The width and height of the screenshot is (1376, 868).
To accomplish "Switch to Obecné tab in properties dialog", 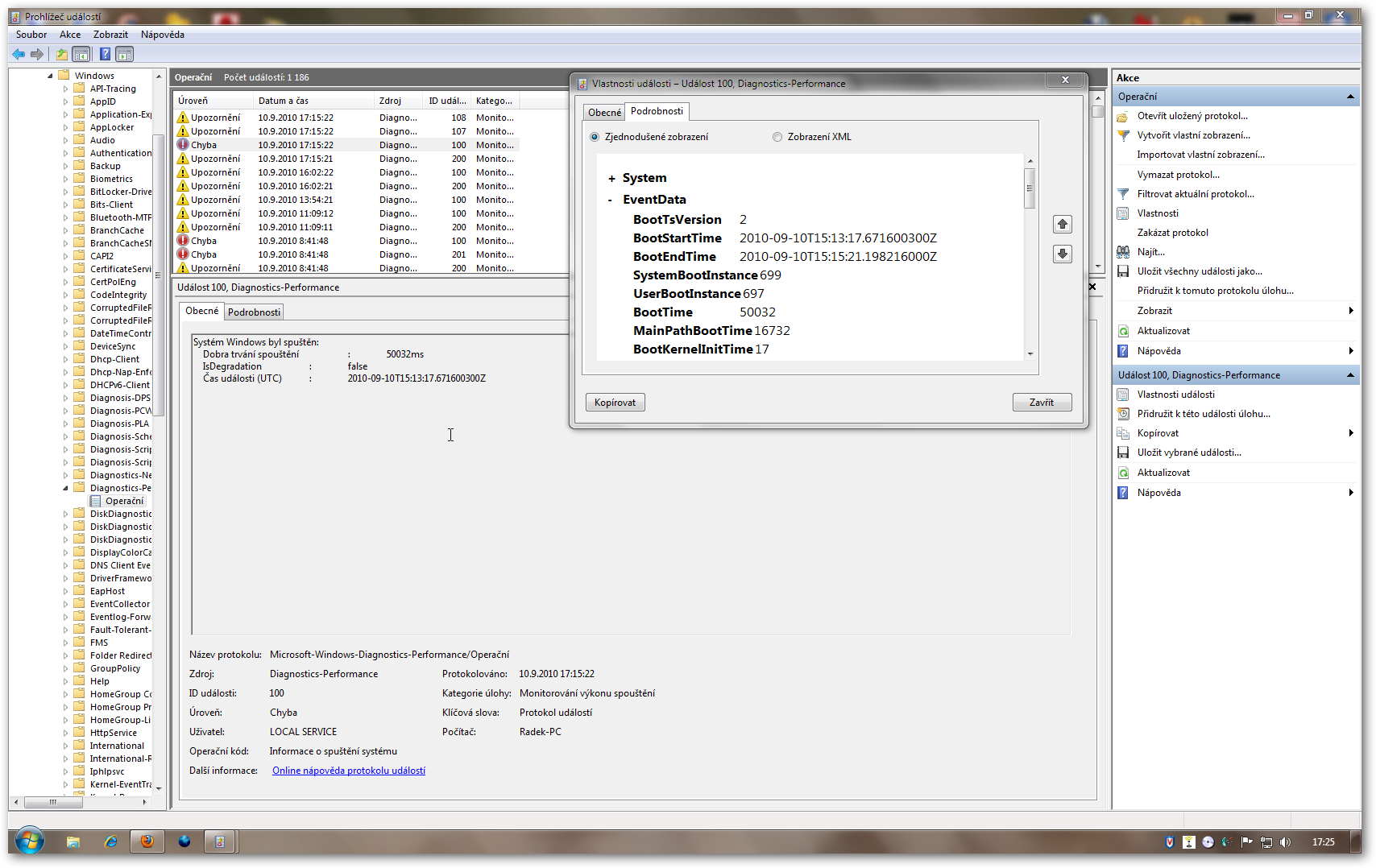I will point(604,113).
